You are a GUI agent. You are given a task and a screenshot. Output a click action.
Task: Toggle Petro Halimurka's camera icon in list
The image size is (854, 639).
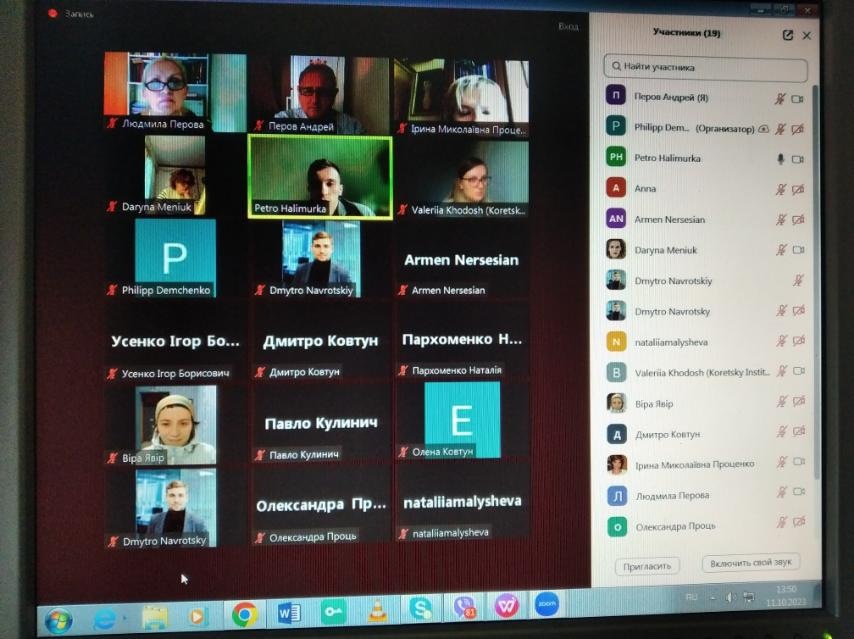click(x=797, y=160)
